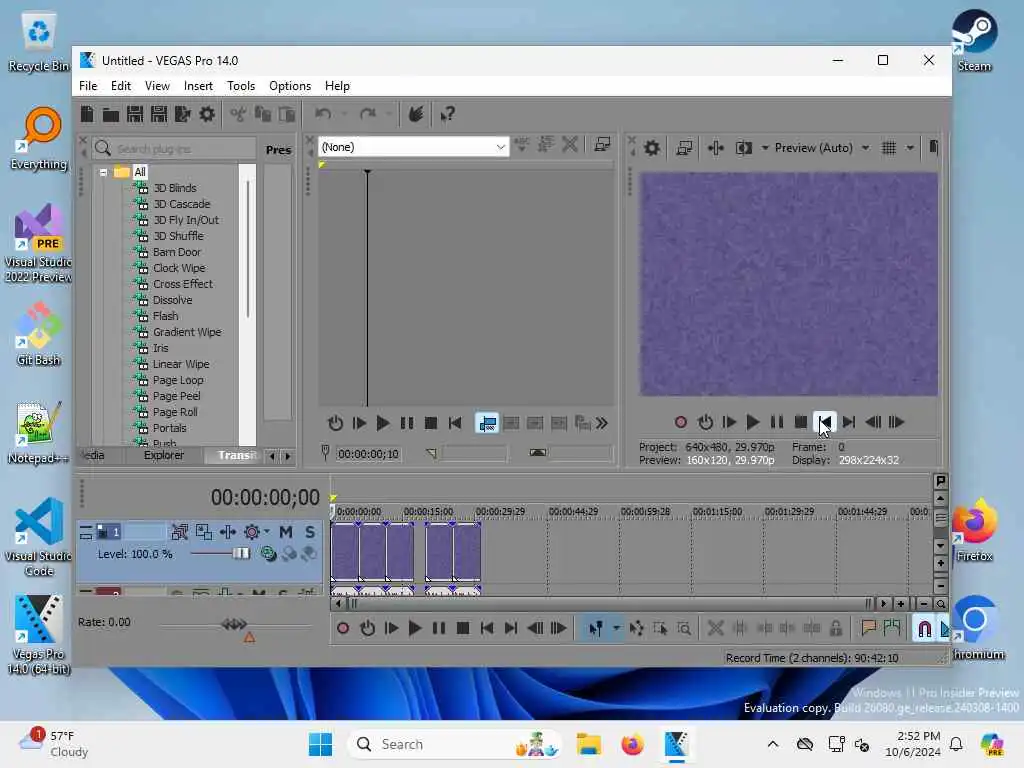This screenshot has width=1024, height=768.
Task: Stop playback in the trimmer transport
Action: coord(430,423)
